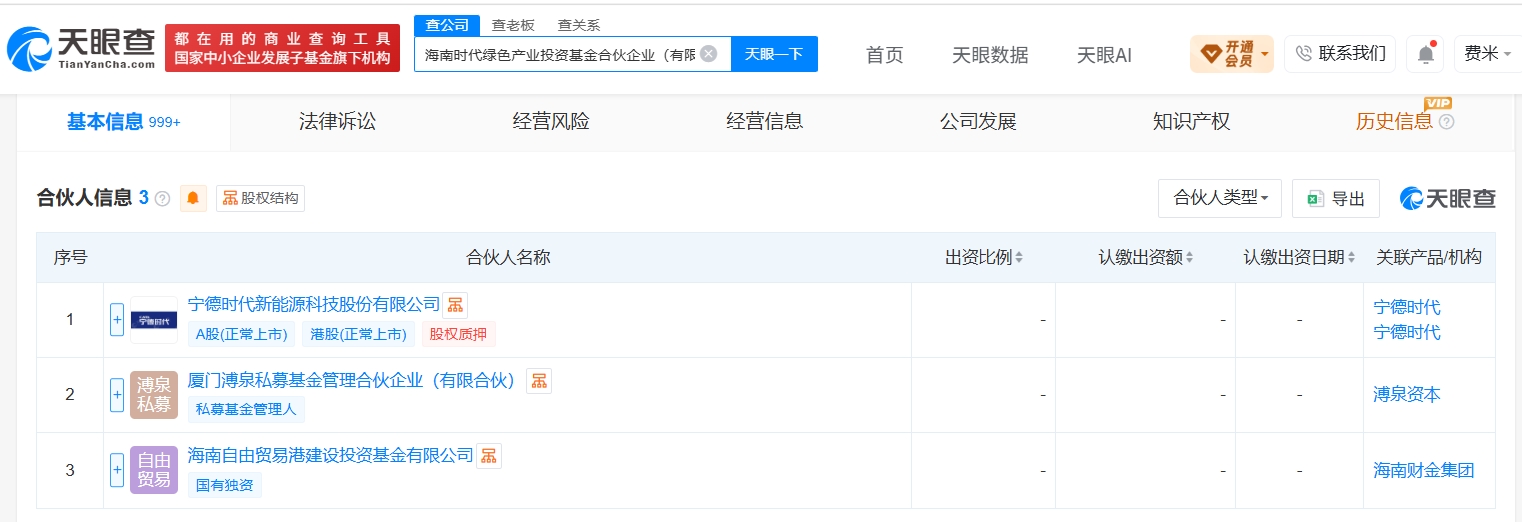This screenshot has width=1522, height=522.
Task: Click the 国有独资 tag
Action: 225,485
